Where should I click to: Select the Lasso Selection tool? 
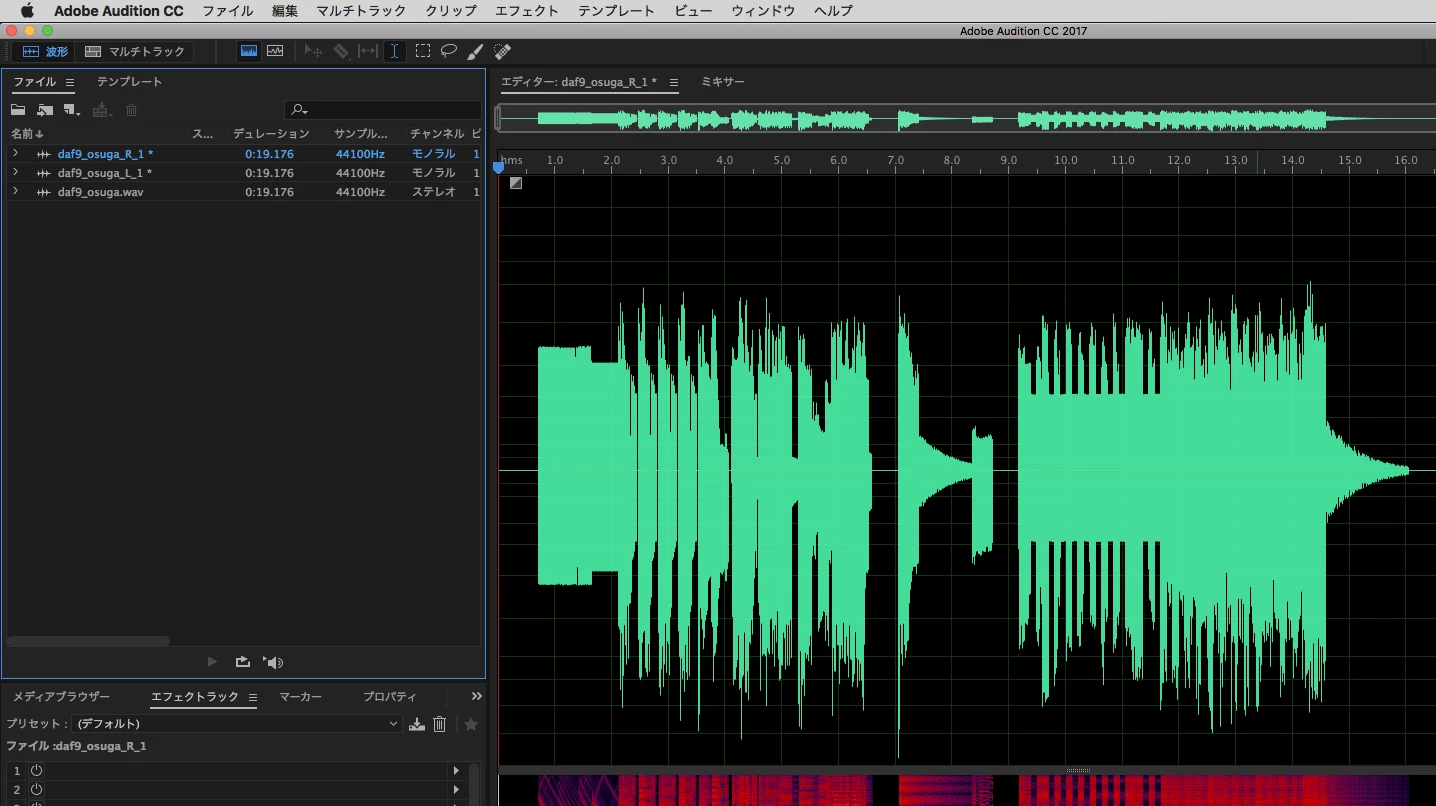click(x=449, y=51)
